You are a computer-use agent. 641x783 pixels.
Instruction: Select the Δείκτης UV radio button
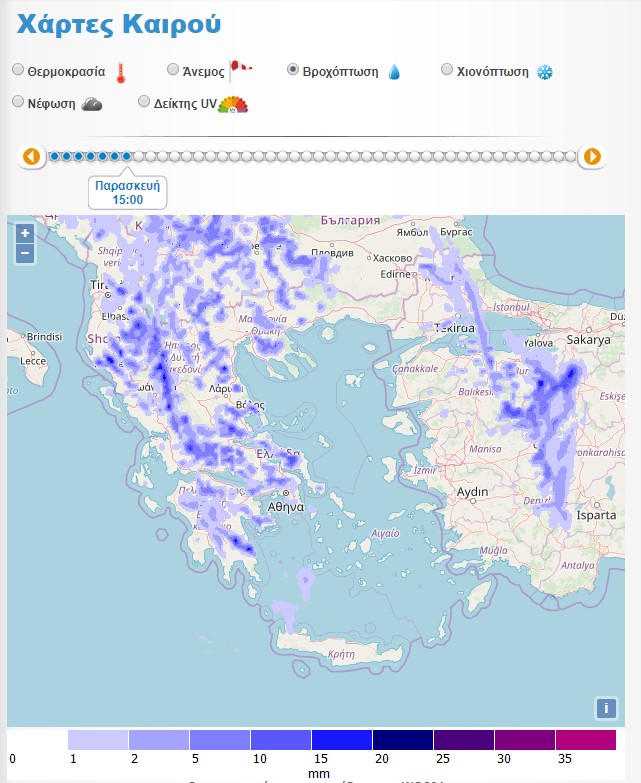pos(145,101)
